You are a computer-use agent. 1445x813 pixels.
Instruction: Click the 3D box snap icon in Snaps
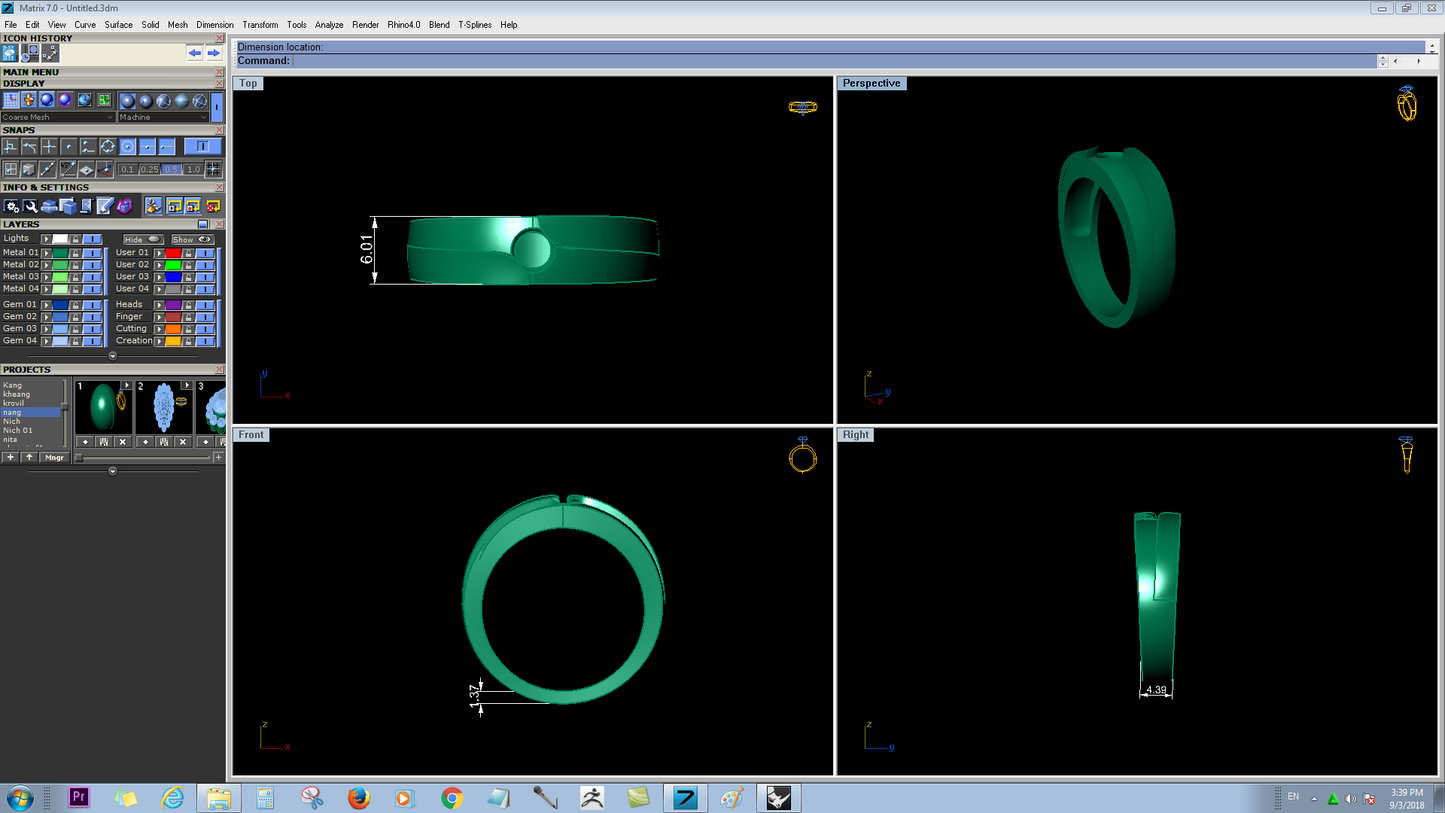tap(29, 170)
